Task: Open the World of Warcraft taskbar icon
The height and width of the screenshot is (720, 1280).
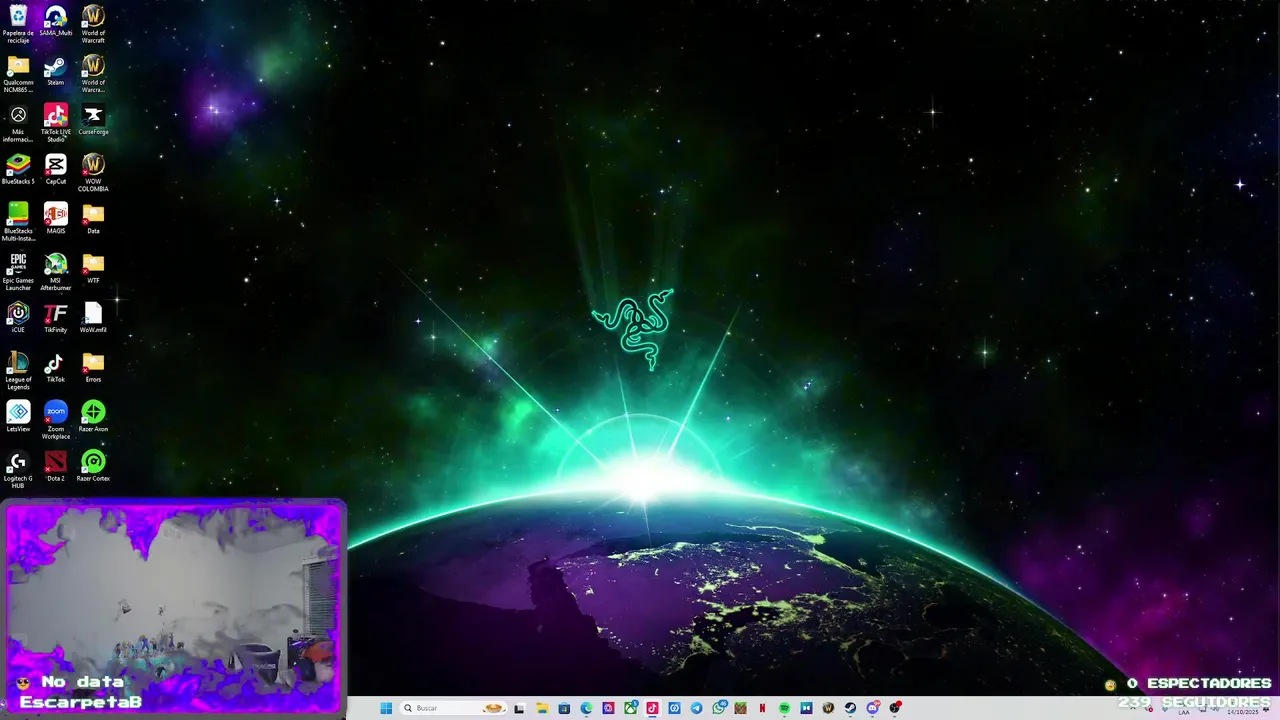Action: pos(828,708)
